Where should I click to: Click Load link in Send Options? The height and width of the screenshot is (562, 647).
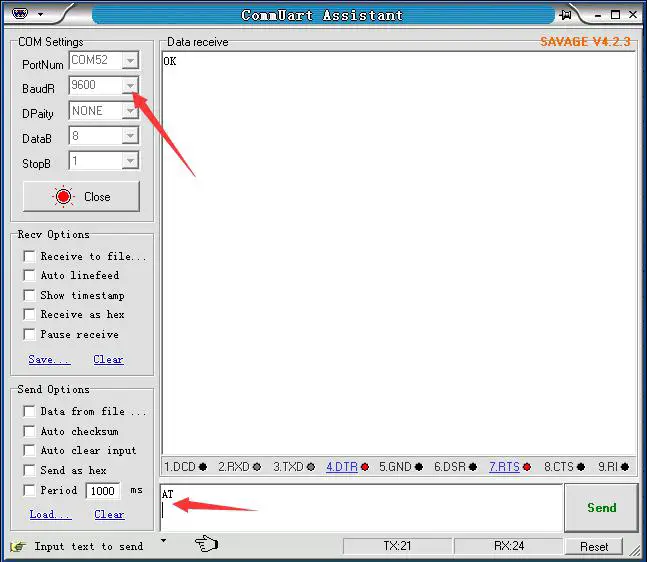[x=50, y=515]
